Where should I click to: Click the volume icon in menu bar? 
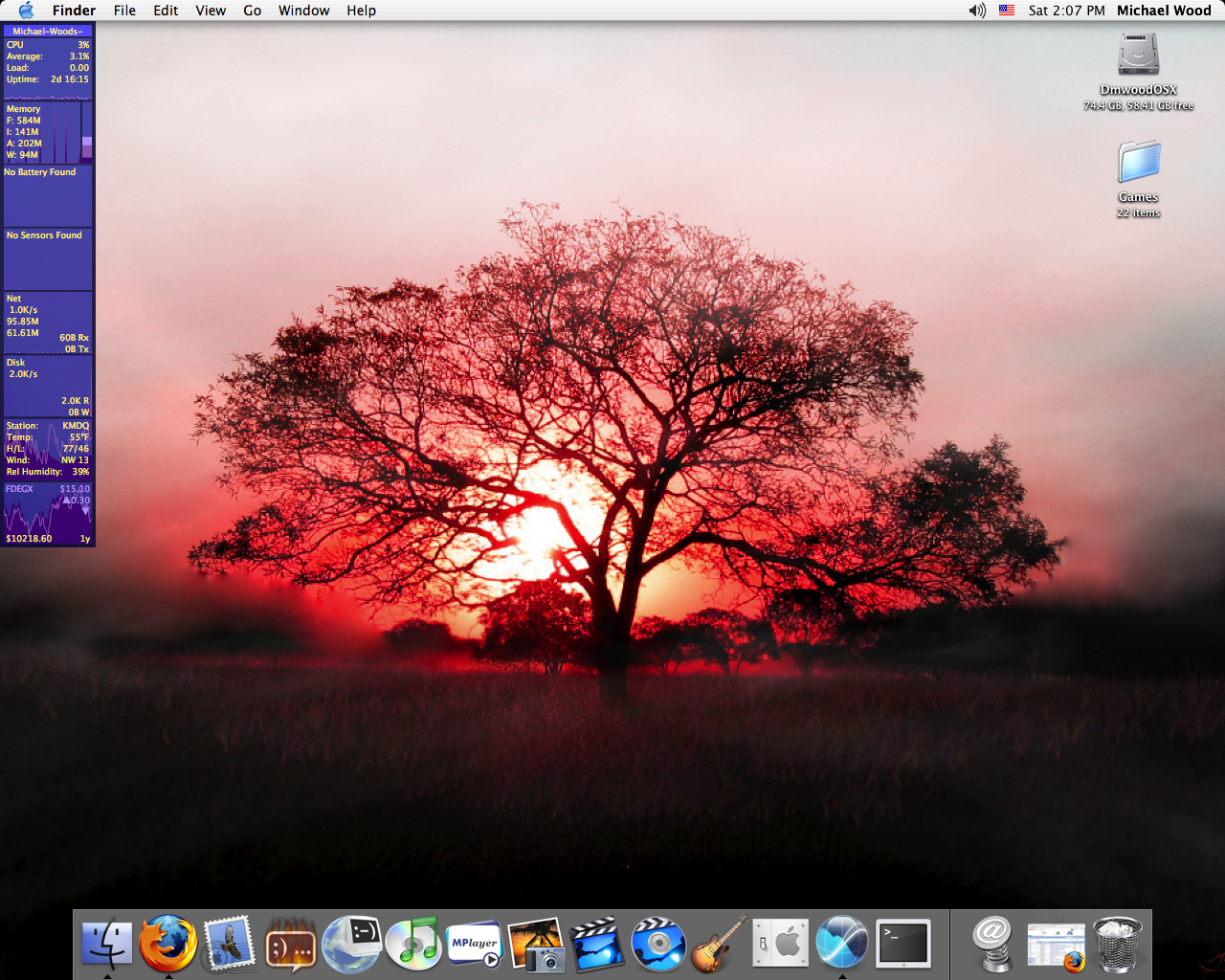pyautogui.click(x=976, y=11)
